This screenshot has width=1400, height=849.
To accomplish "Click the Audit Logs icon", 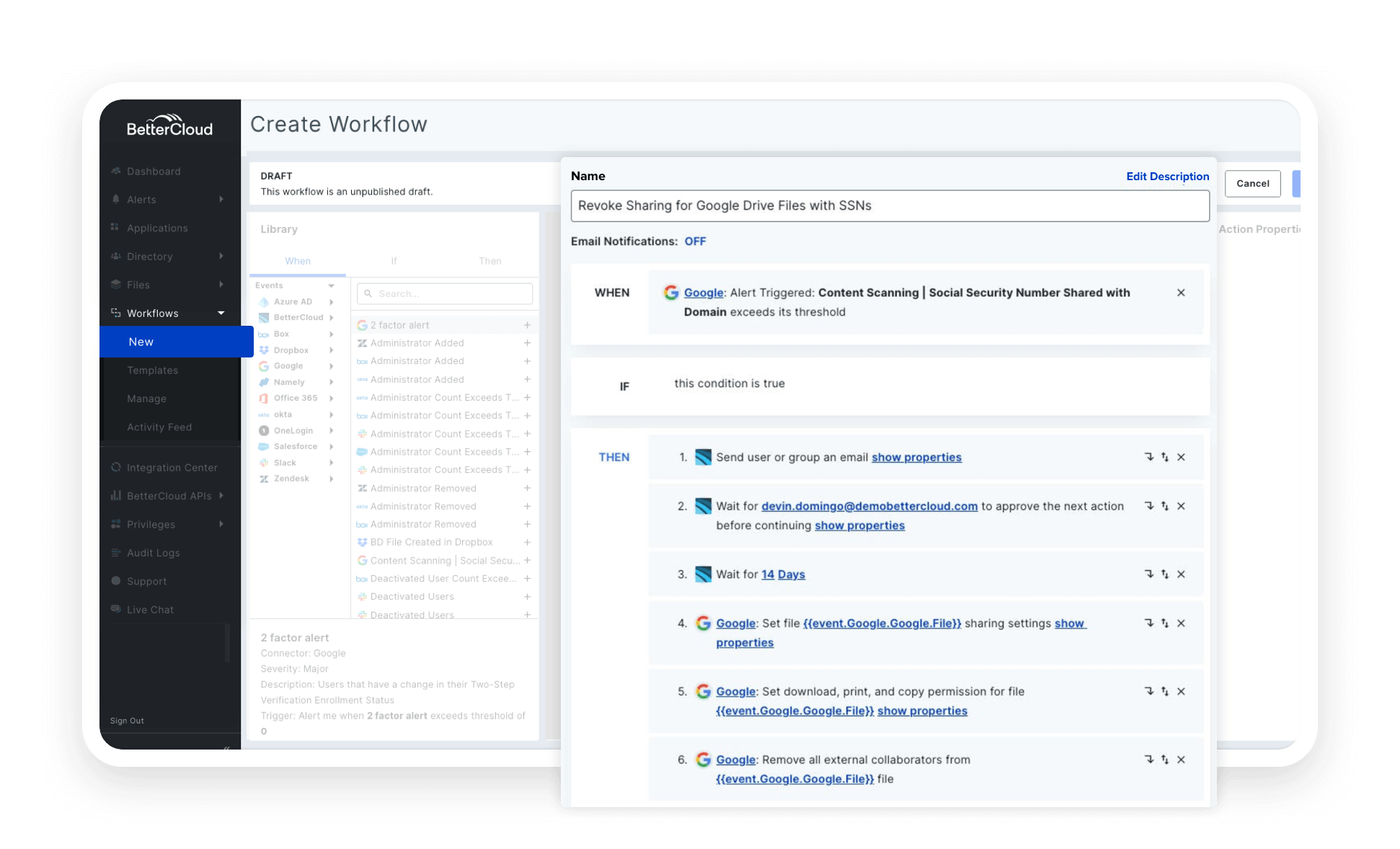I will coord(115,553).
